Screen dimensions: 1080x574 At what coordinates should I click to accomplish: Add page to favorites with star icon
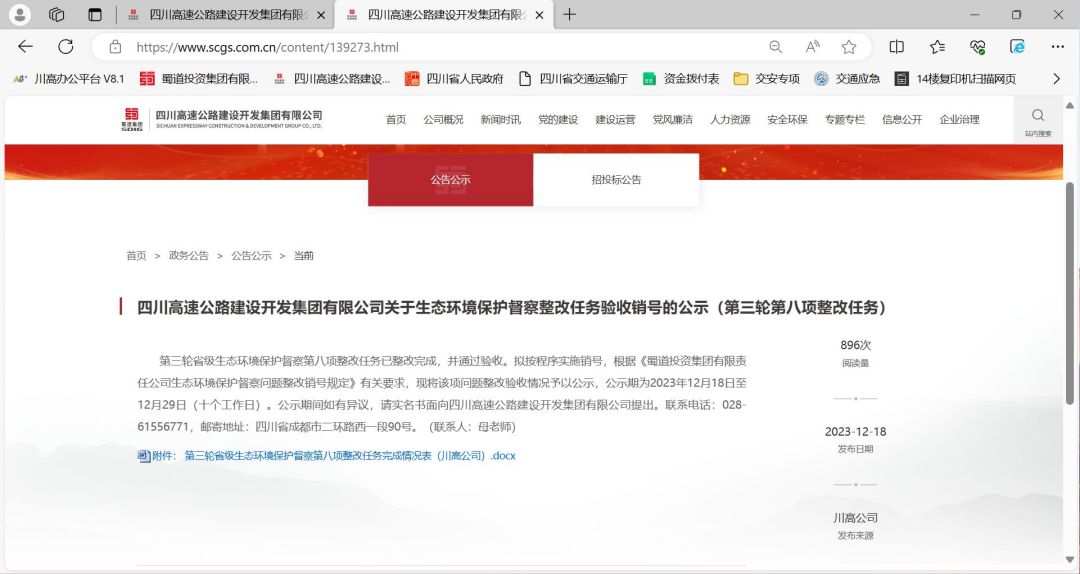click(x=849, y=47)
